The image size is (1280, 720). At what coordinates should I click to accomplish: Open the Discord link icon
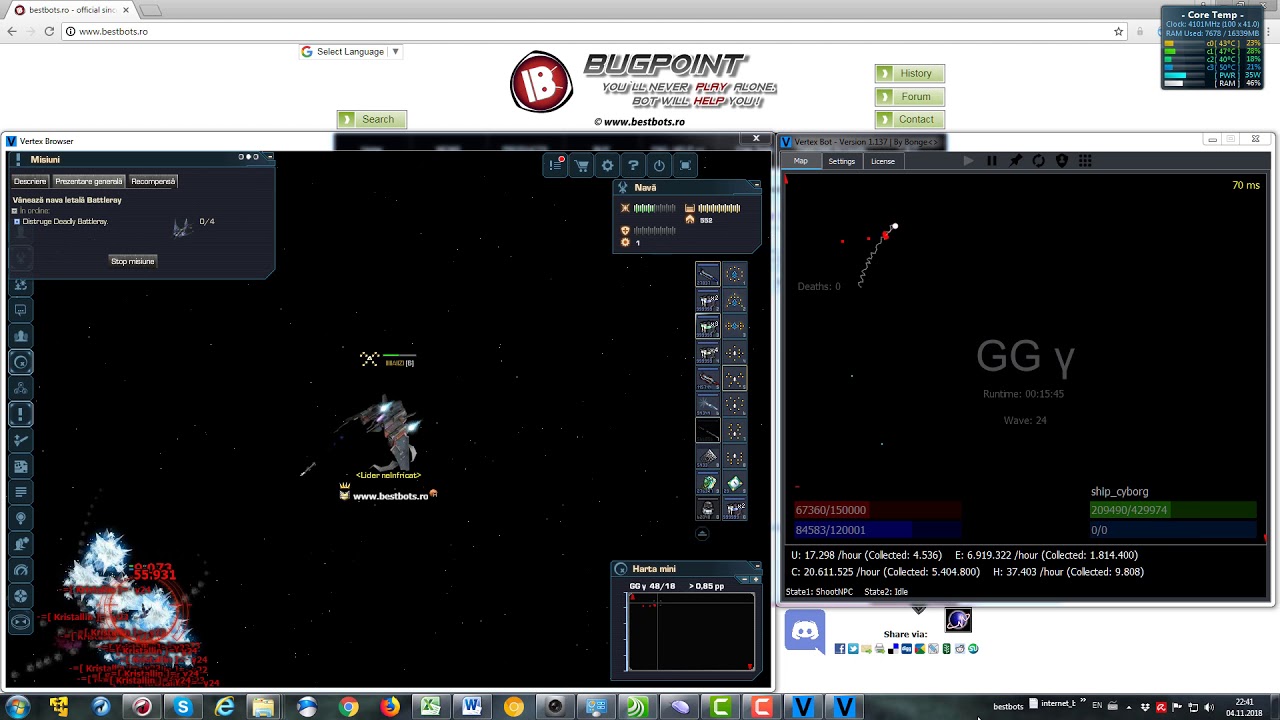805,632
